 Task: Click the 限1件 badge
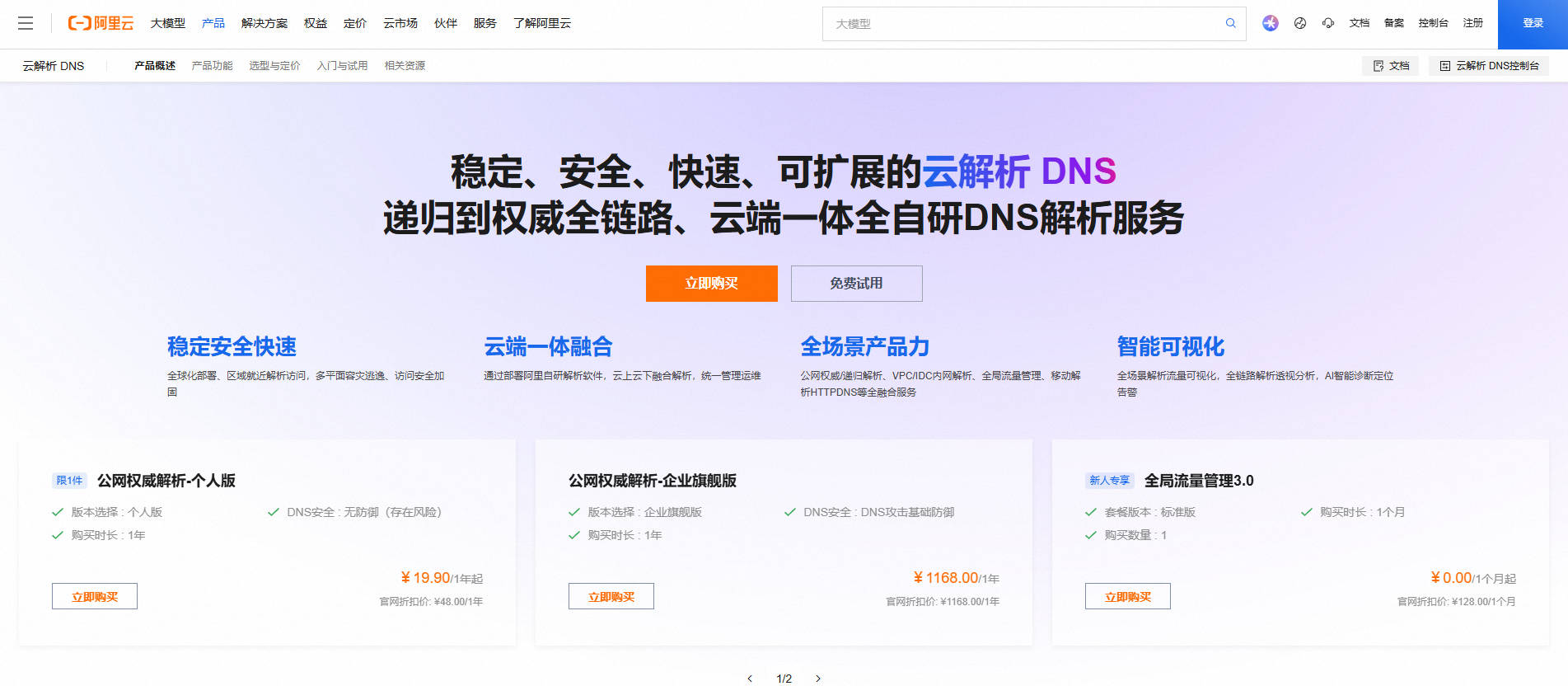point(70,481)
